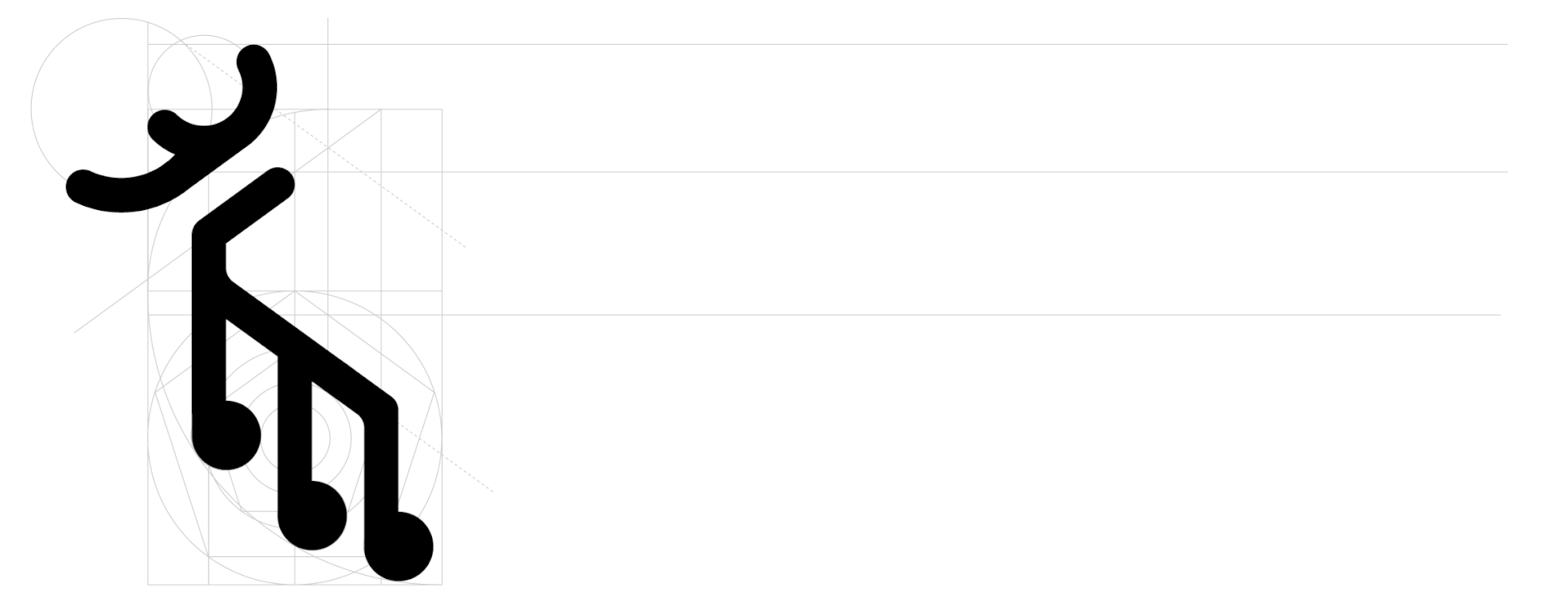Select the rectangular construction frame's right edge

tap(442, 346)
